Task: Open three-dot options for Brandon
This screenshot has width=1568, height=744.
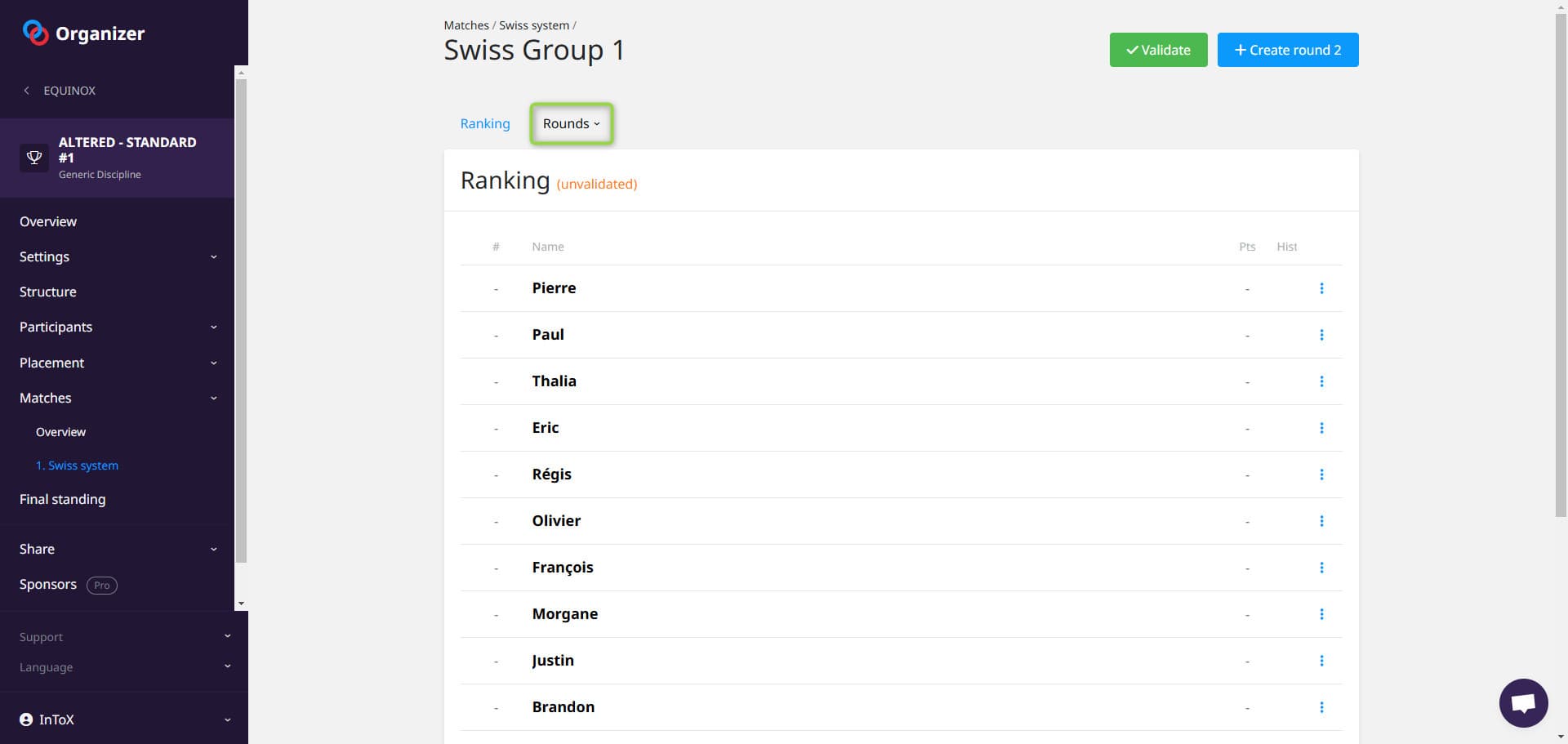Action: [1321, 707]
